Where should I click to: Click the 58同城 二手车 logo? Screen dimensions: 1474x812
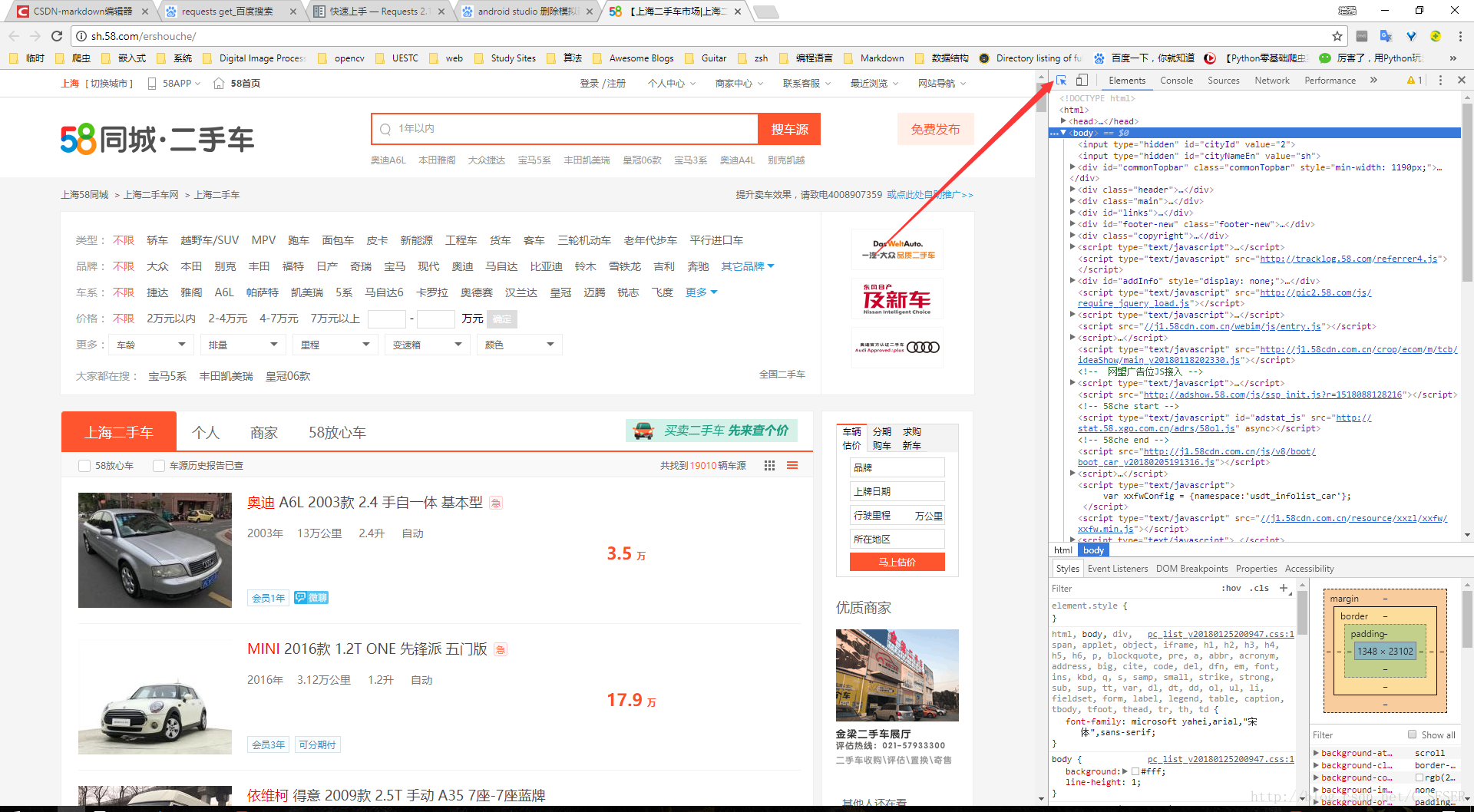click(157, 139)
